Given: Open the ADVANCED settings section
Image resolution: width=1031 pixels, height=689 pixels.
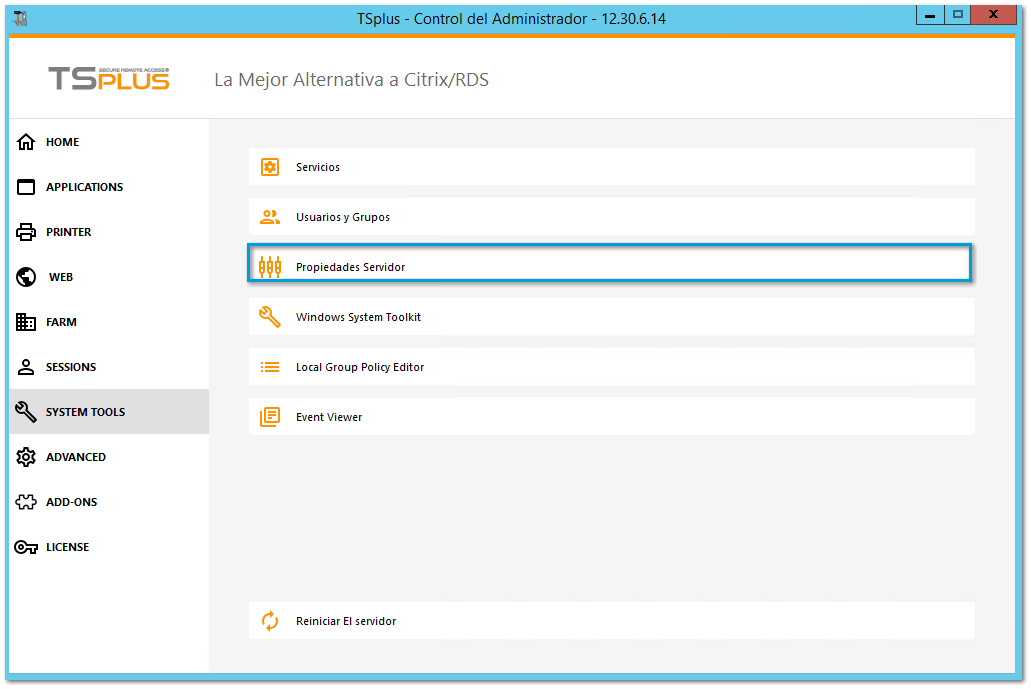Looking at the screenshot, I should click(x=109, y=457).
